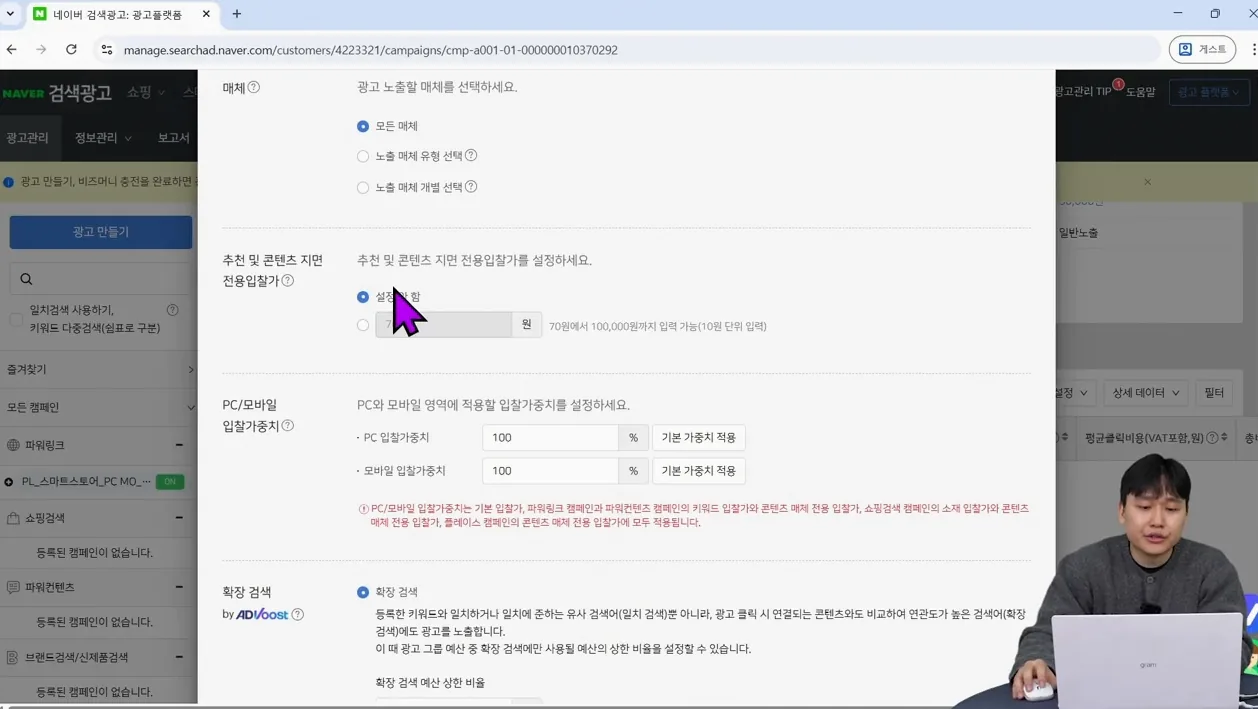This screenshot has width=1258, height=709.
Task: Click the PC 입찰가중치 input field
Action: tap(550, 437)
